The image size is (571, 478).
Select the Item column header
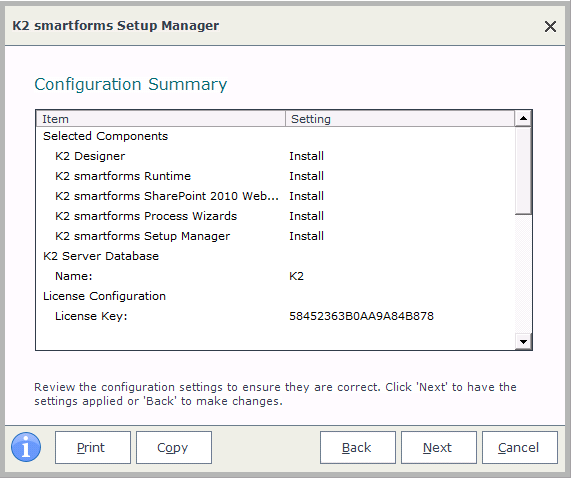[161, 119]
